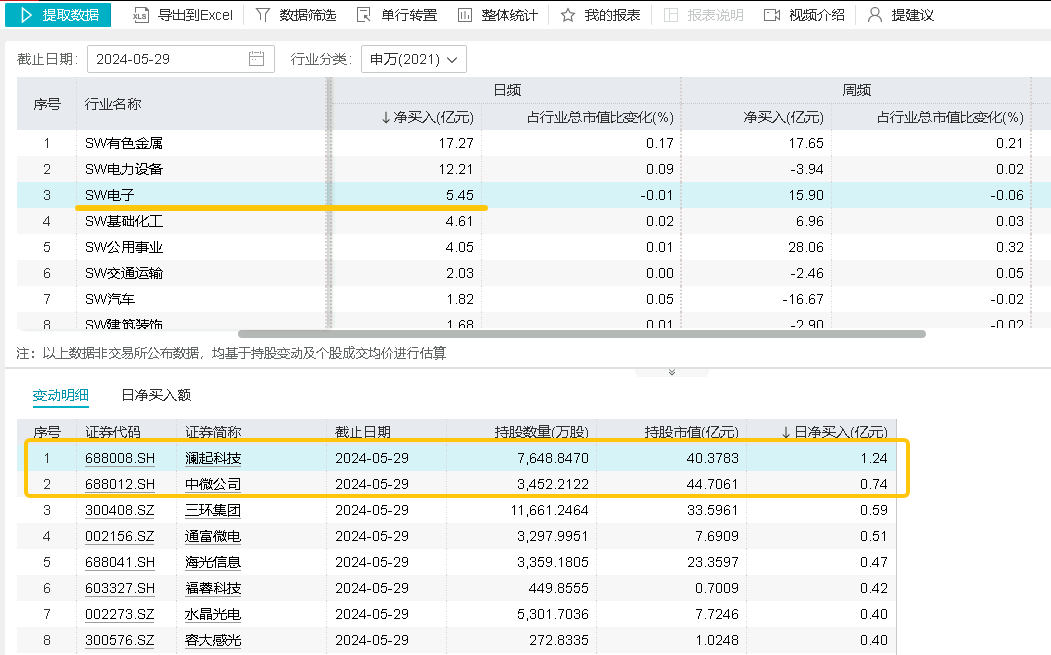This screenshot has height=655, width=1051.
Task: Select the SW公用事业 industry row
Action: click(x=534, y=247)
